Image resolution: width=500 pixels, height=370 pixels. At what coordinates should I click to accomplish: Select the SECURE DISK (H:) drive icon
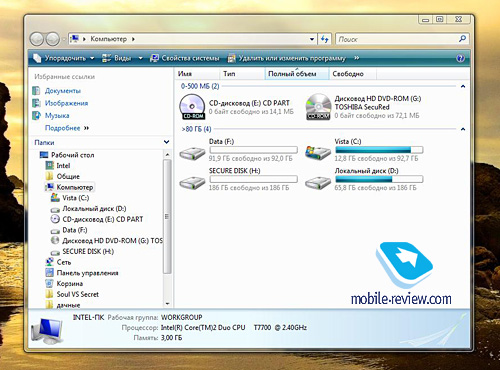pos(192,183)
